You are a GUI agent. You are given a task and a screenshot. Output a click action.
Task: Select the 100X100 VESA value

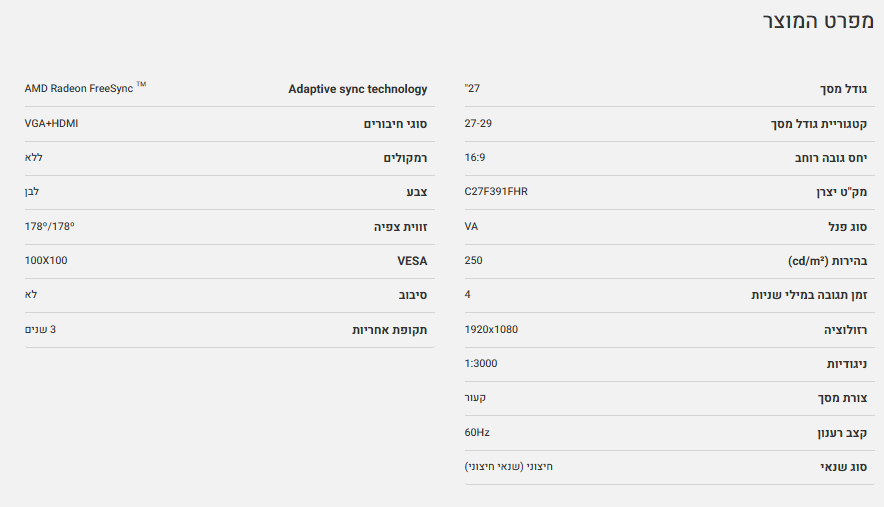pos(46,260)
